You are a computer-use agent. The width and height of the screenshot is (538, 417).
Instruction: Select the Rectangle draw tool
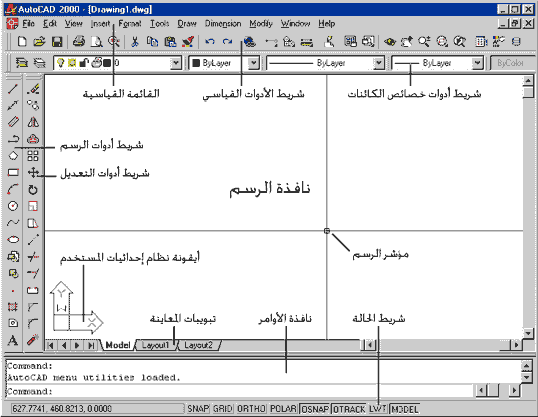13,172
